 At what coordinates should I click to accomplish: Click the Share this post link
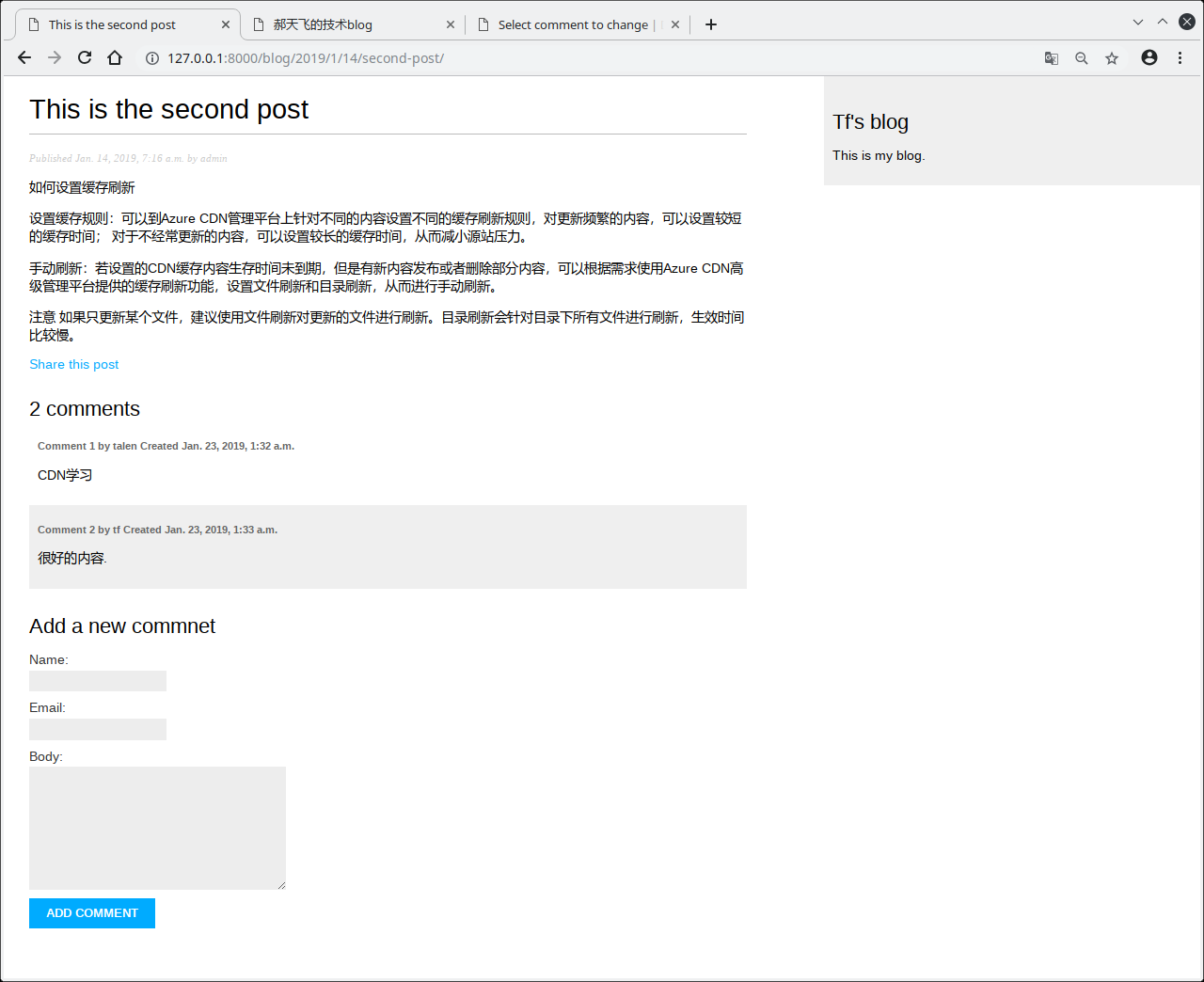coord(74,364)
